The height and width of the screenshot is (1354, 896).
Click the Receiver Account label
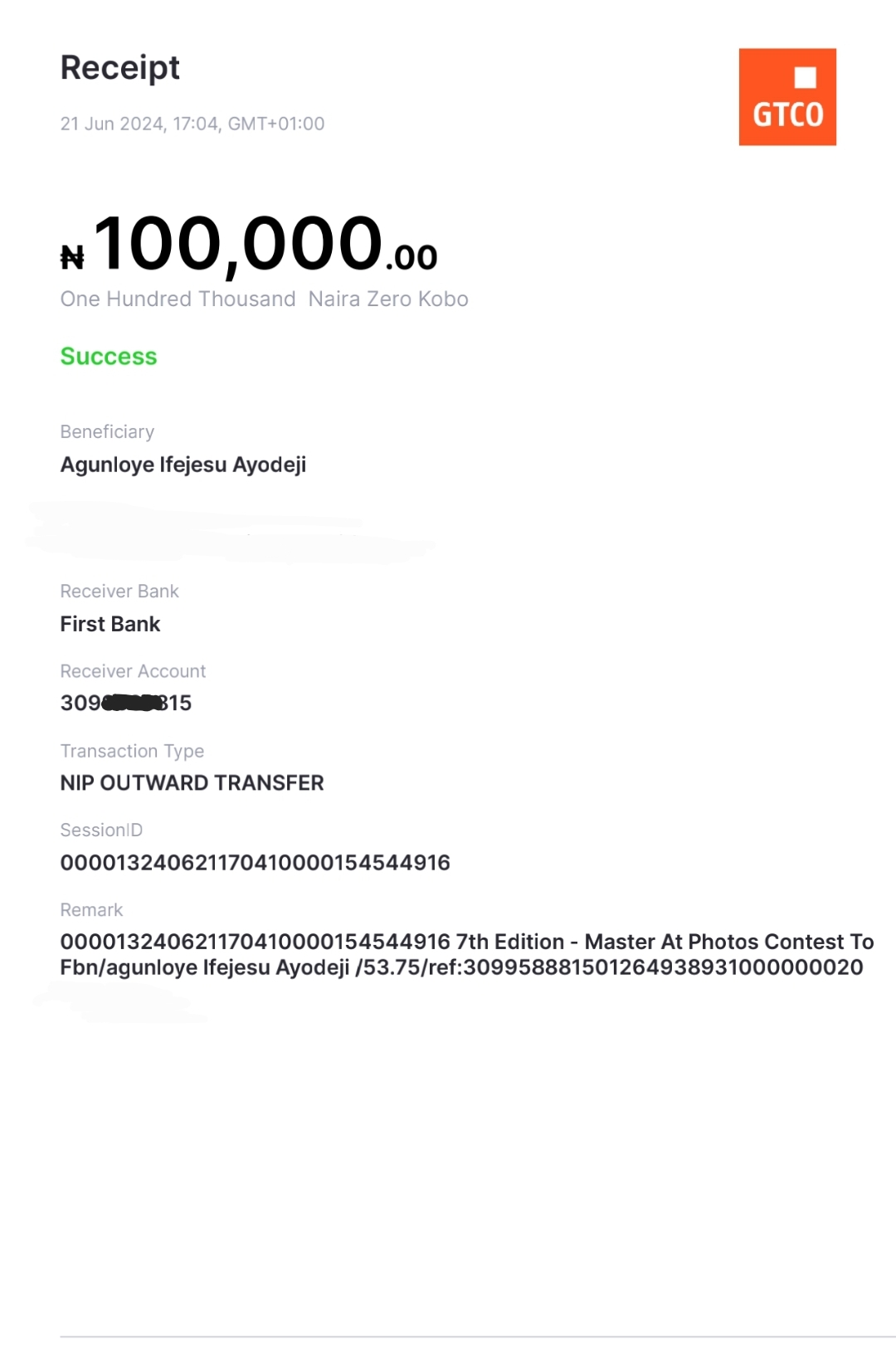pos(133,670)
